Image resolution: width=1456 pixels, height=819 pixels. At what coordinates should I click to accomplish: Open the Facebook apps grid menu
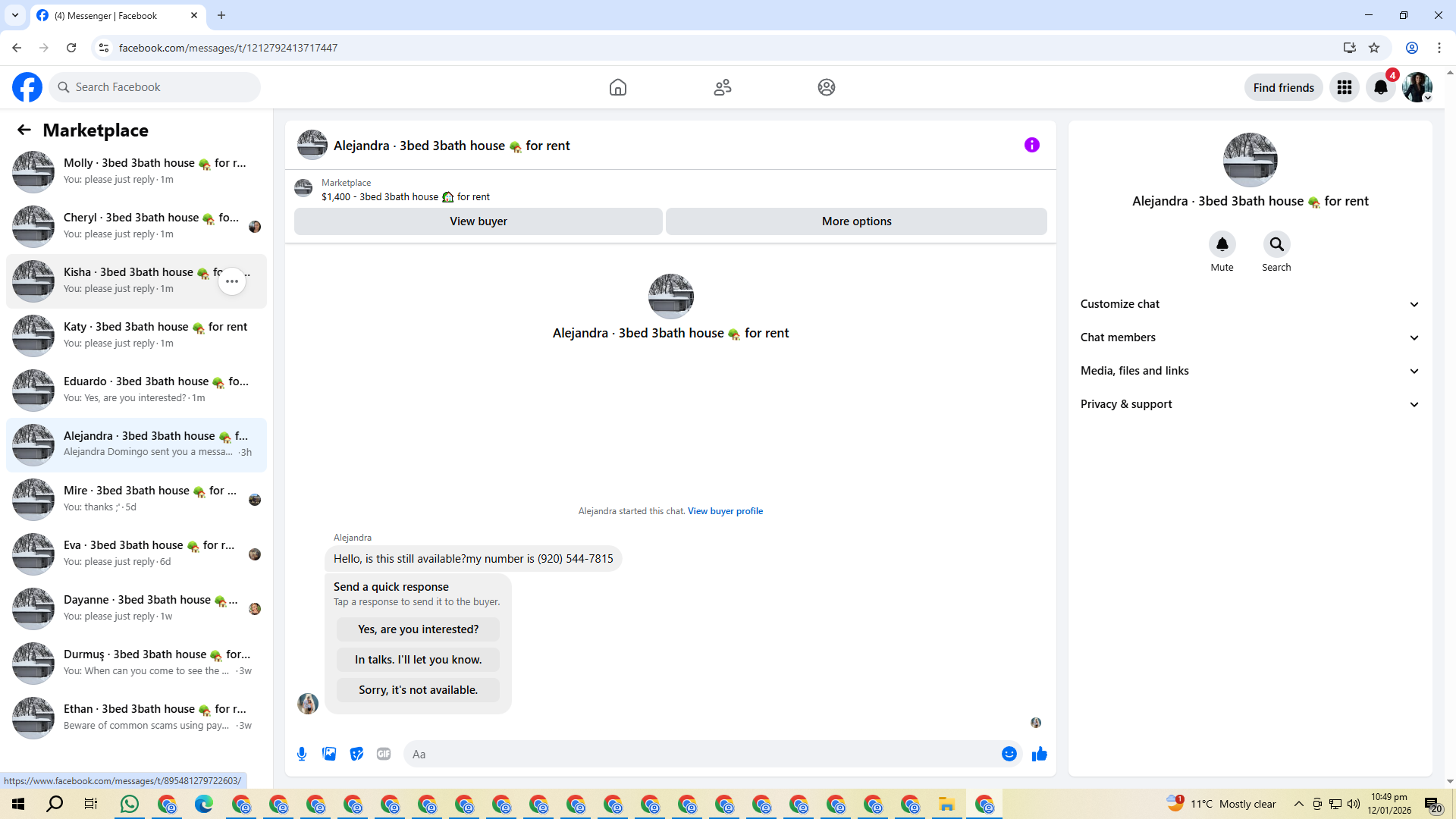(1344, 87)
